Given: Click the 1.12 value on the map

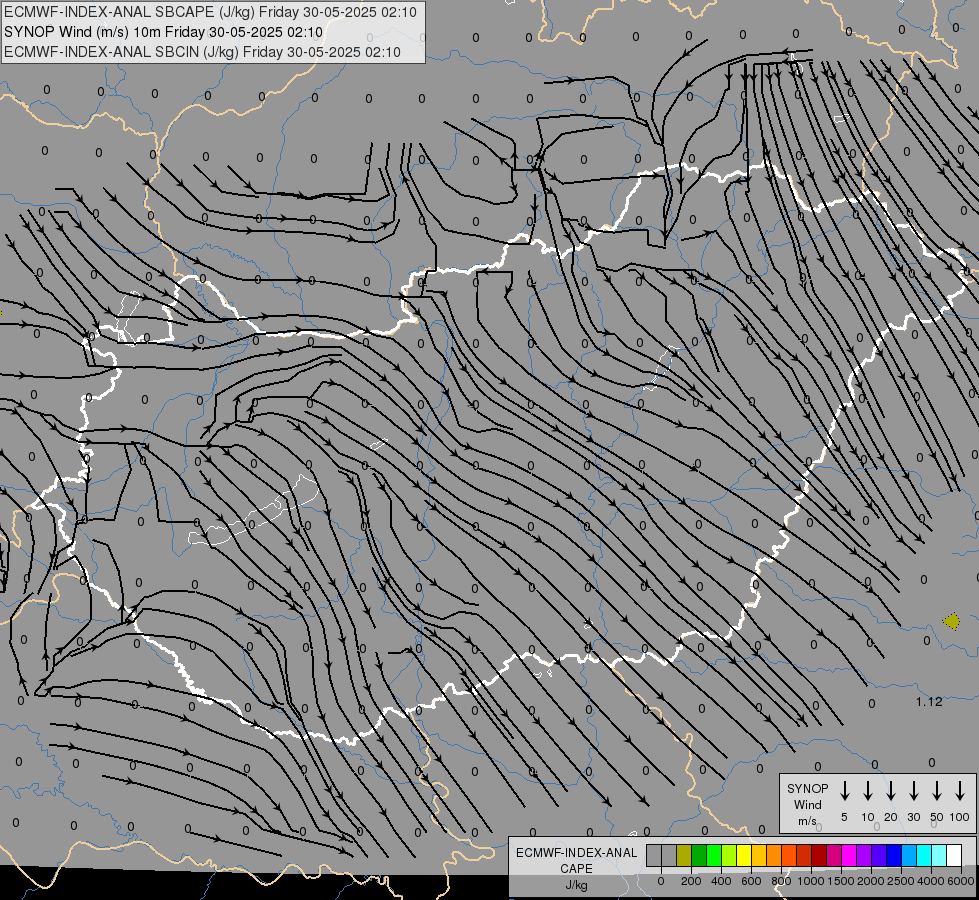Looking at the screenshot, I should pos(929,702).
